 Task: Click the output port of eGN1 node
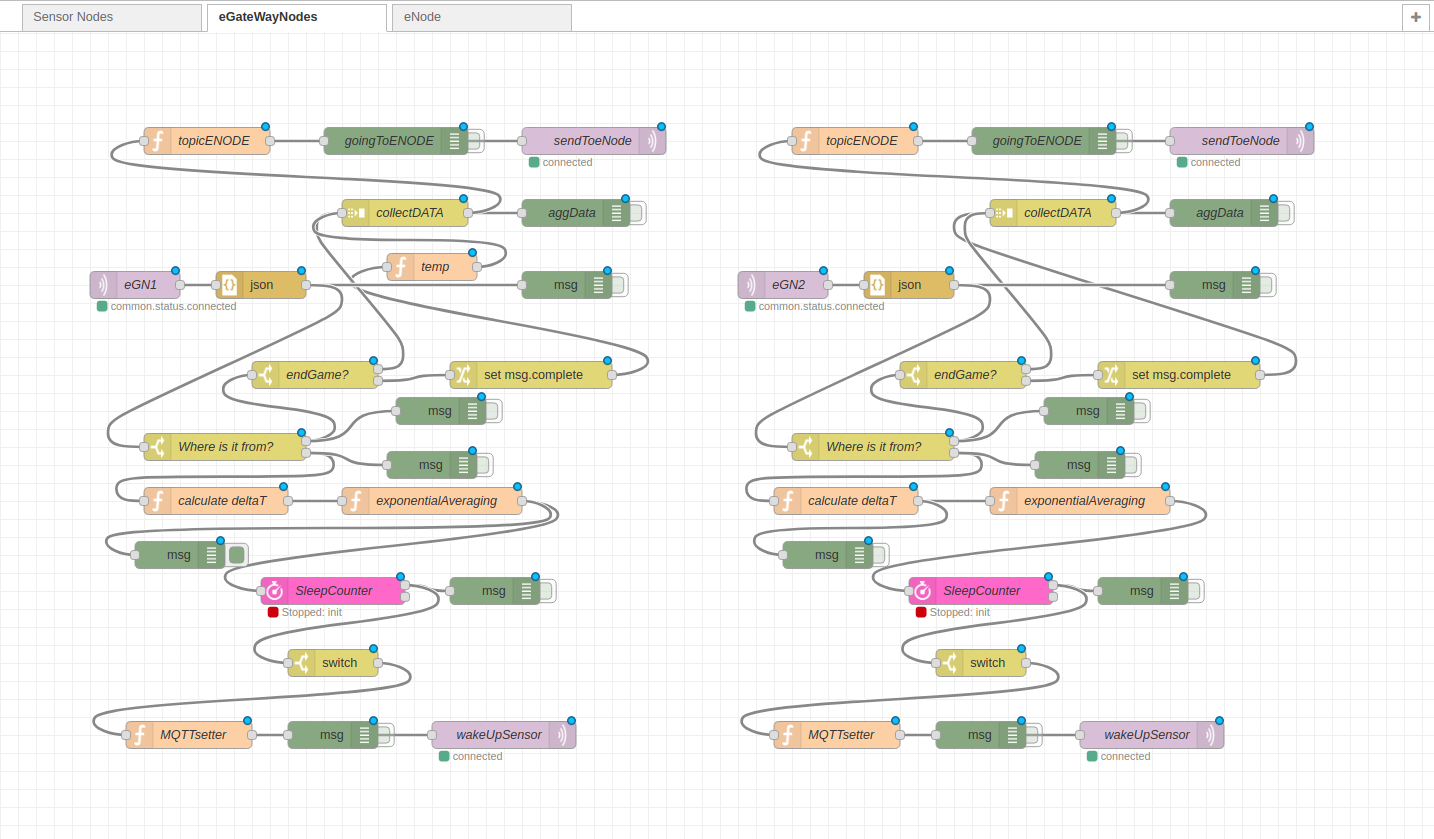click(180, 285)
